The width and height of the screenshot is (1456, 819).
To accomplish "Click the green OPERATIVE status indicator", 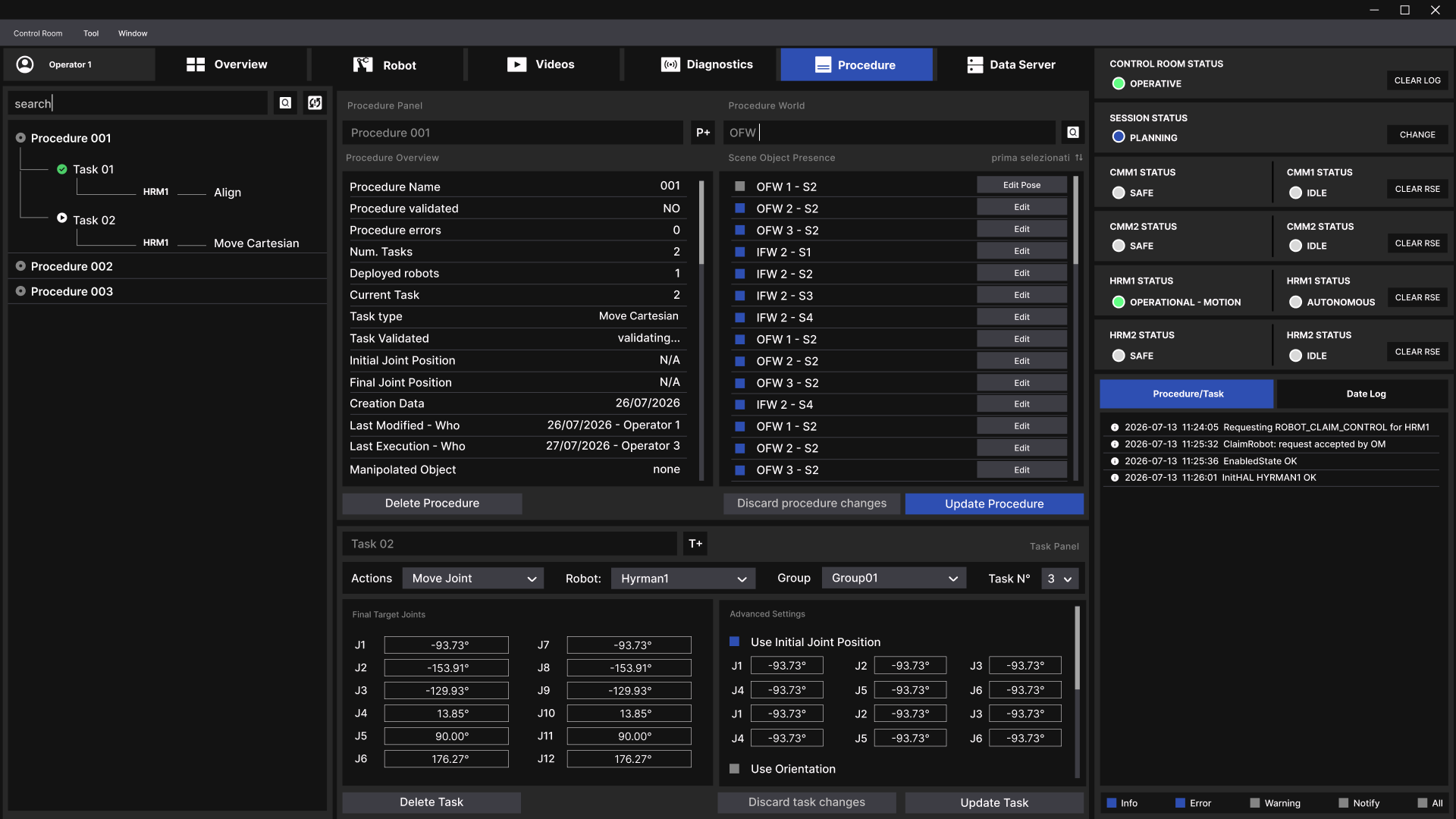I will (1119, 83).
